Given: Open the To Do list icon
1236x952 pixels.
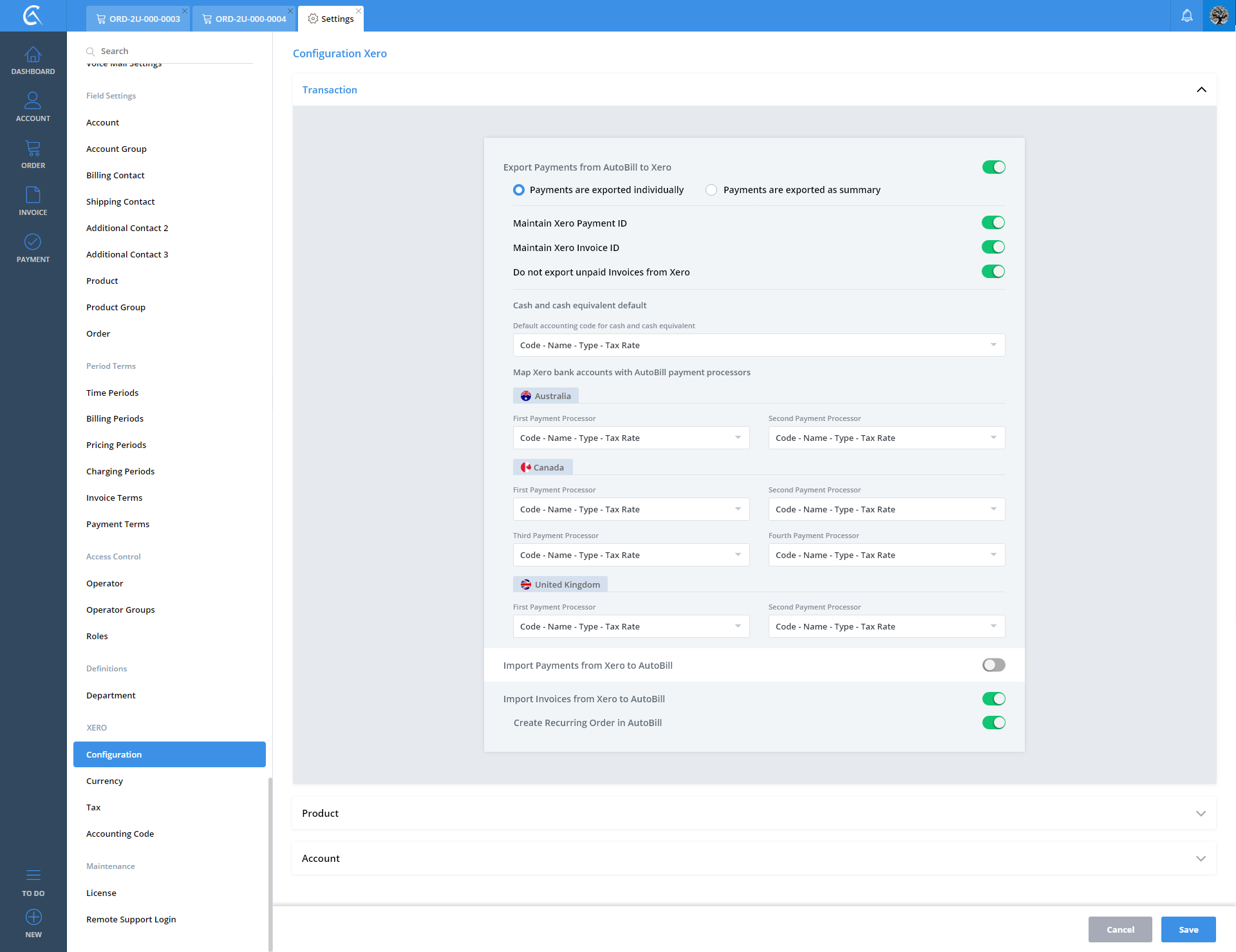Looking at the screenshot, I should point(33,875).
